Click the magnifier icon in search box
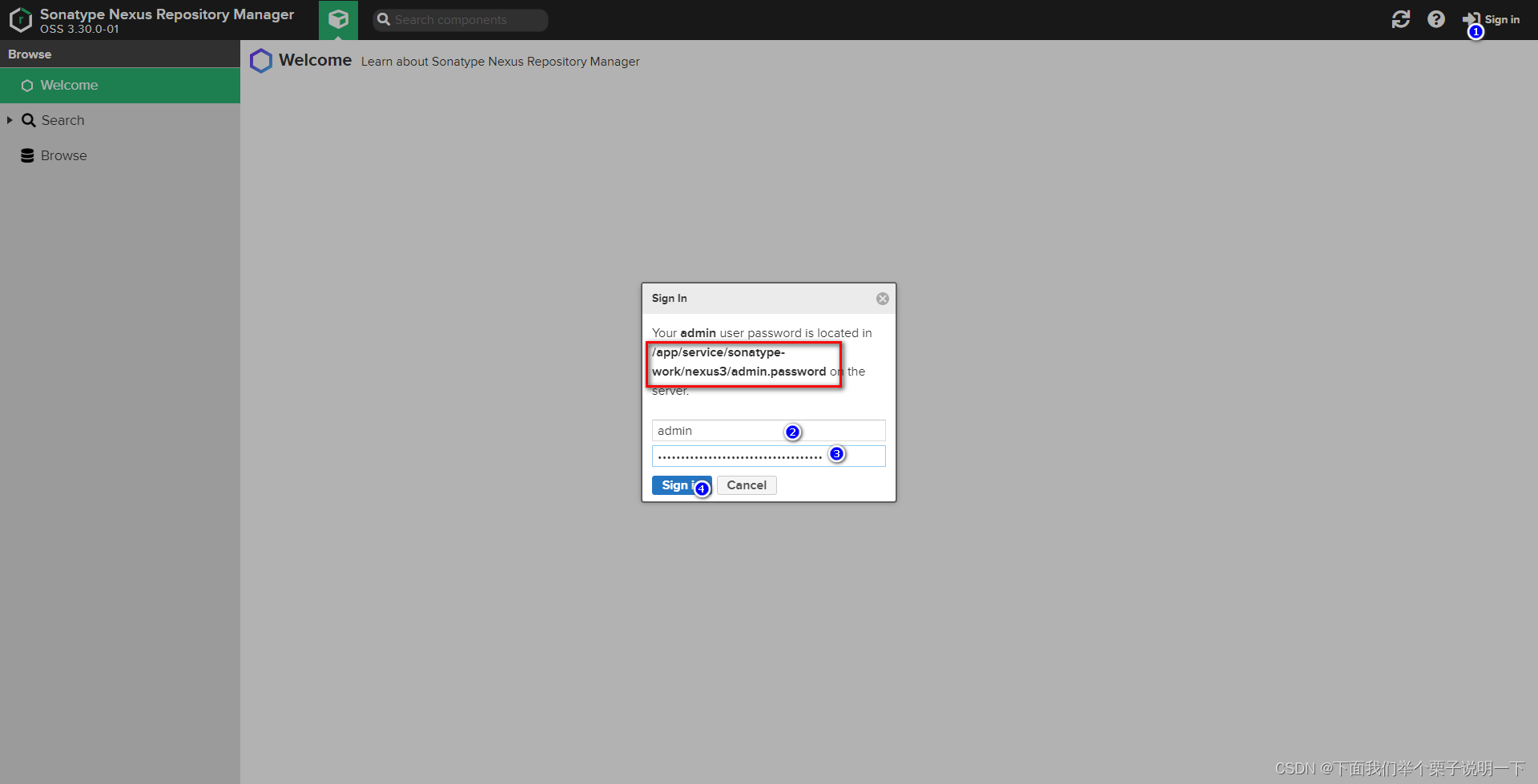This screenshot has height=784, width=1538. (384, 19)
